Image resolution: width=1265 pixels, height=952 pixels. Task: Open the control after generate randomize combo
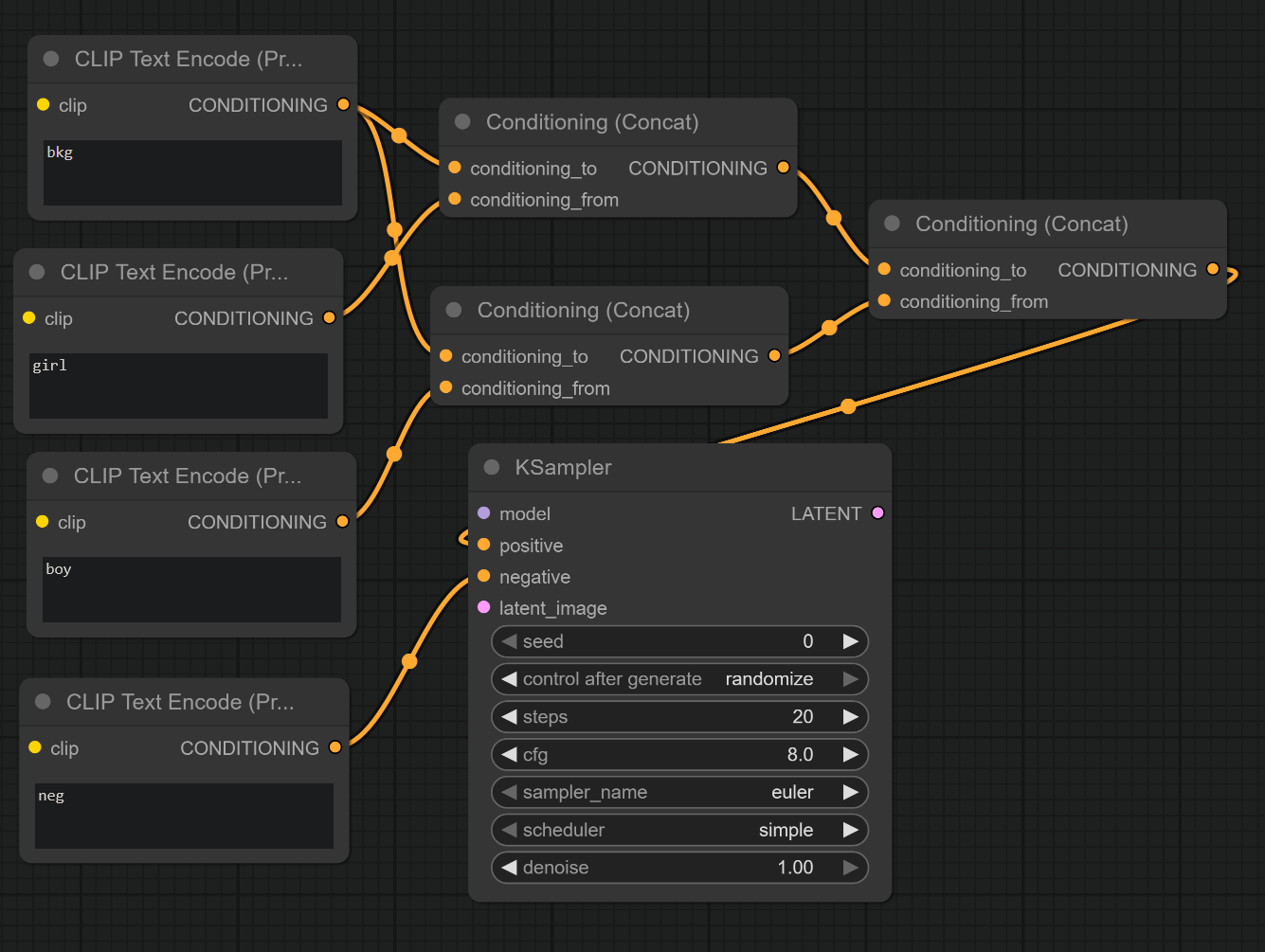pos(679,679)
